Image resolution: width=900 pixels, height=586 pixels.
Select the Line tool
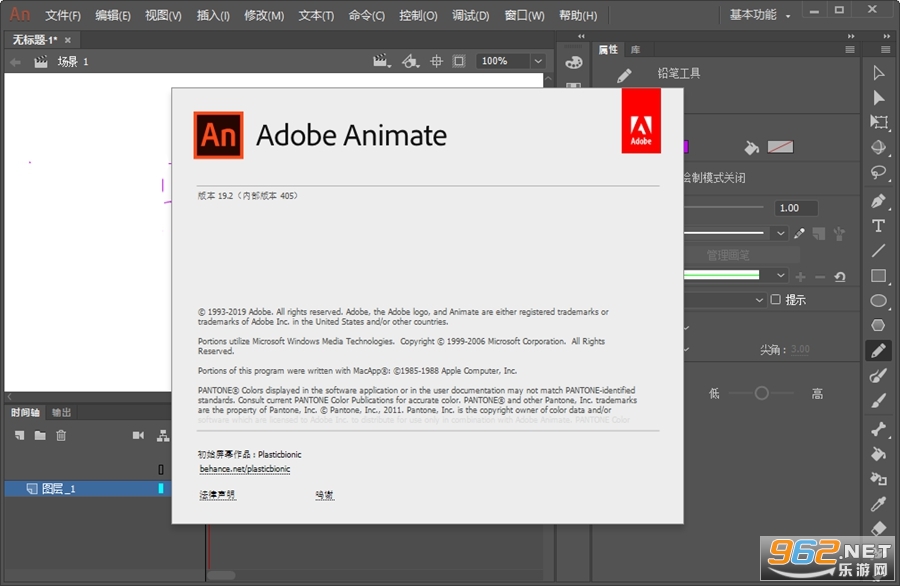click(878, 250)
